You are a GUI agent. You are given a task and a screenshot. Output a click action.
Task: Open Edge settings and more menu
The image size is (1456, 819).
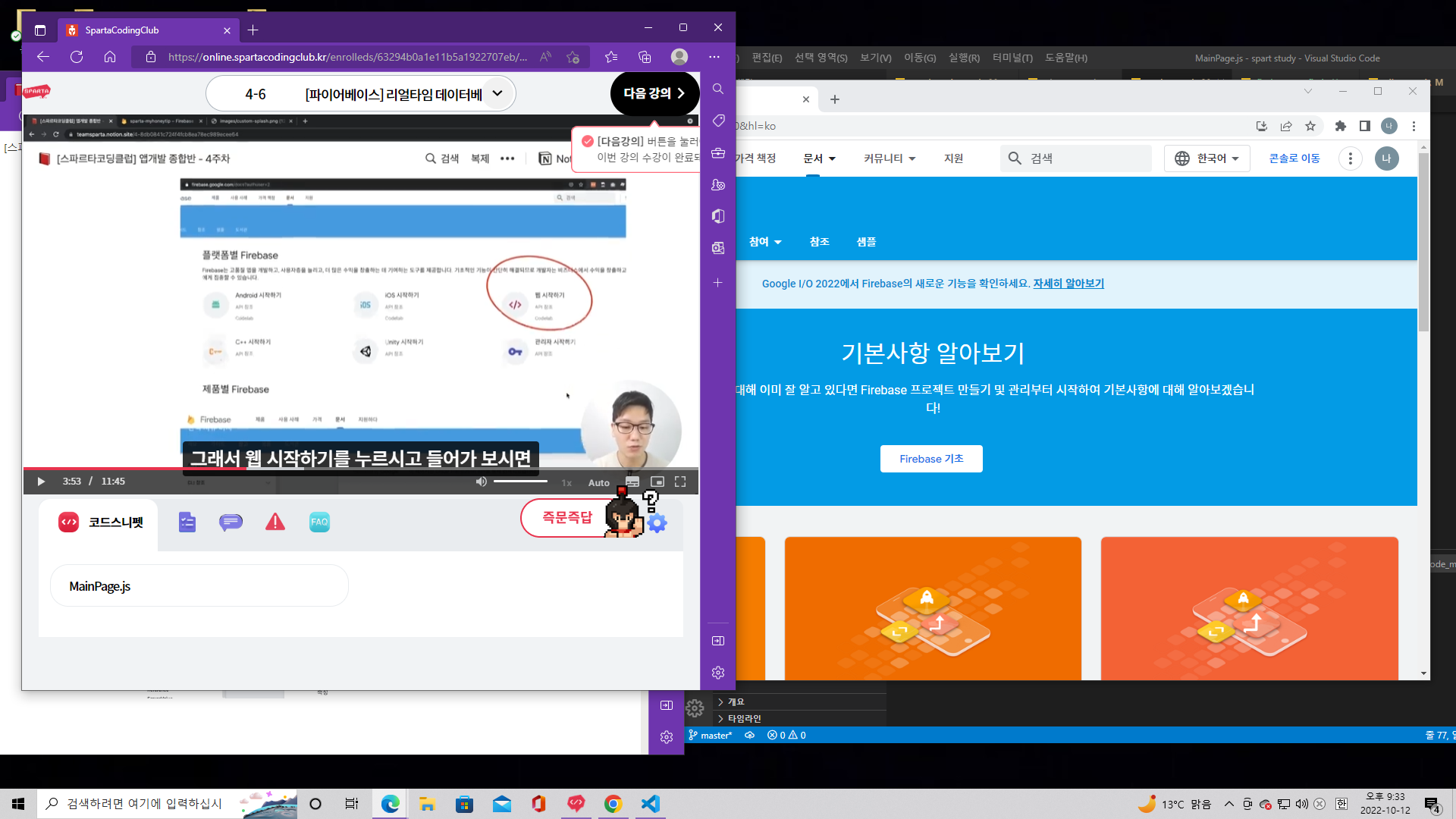[714, 57]
